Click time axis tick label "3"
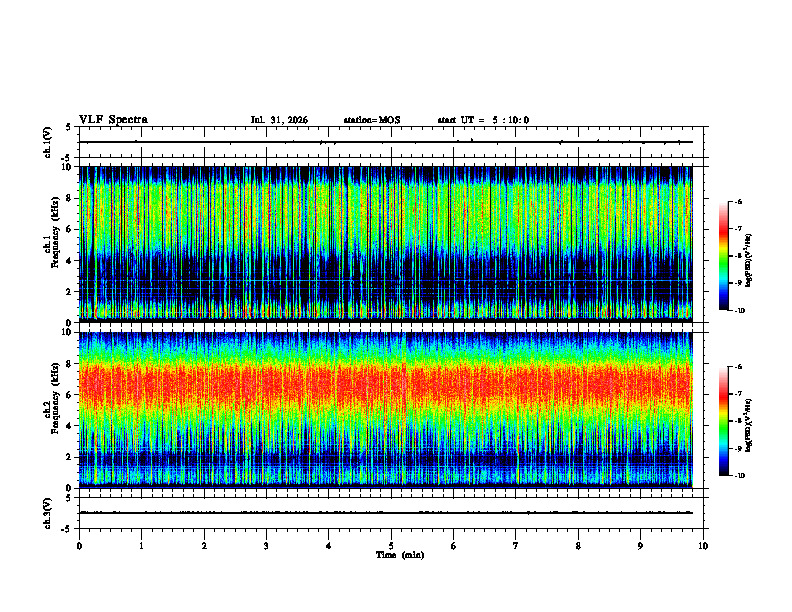The image size is (792, 612). click(x=266, y=546)
